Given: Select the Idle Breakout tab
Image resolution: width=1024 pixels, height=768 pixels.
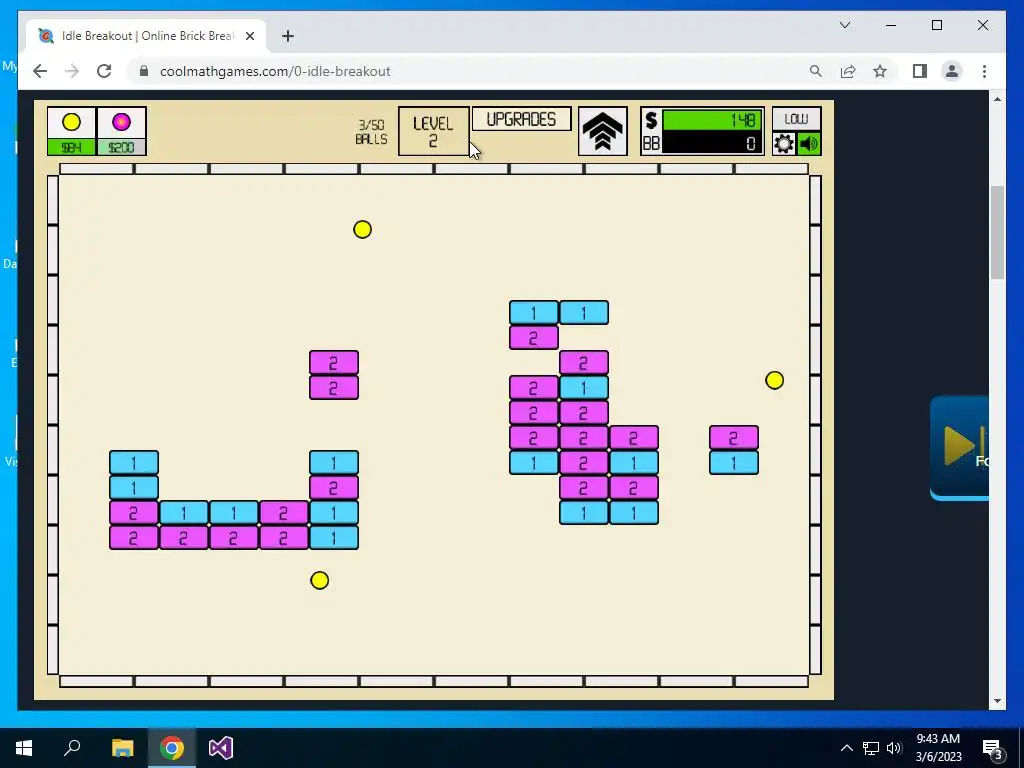Looking at the screenshot, I should [146, 36].
